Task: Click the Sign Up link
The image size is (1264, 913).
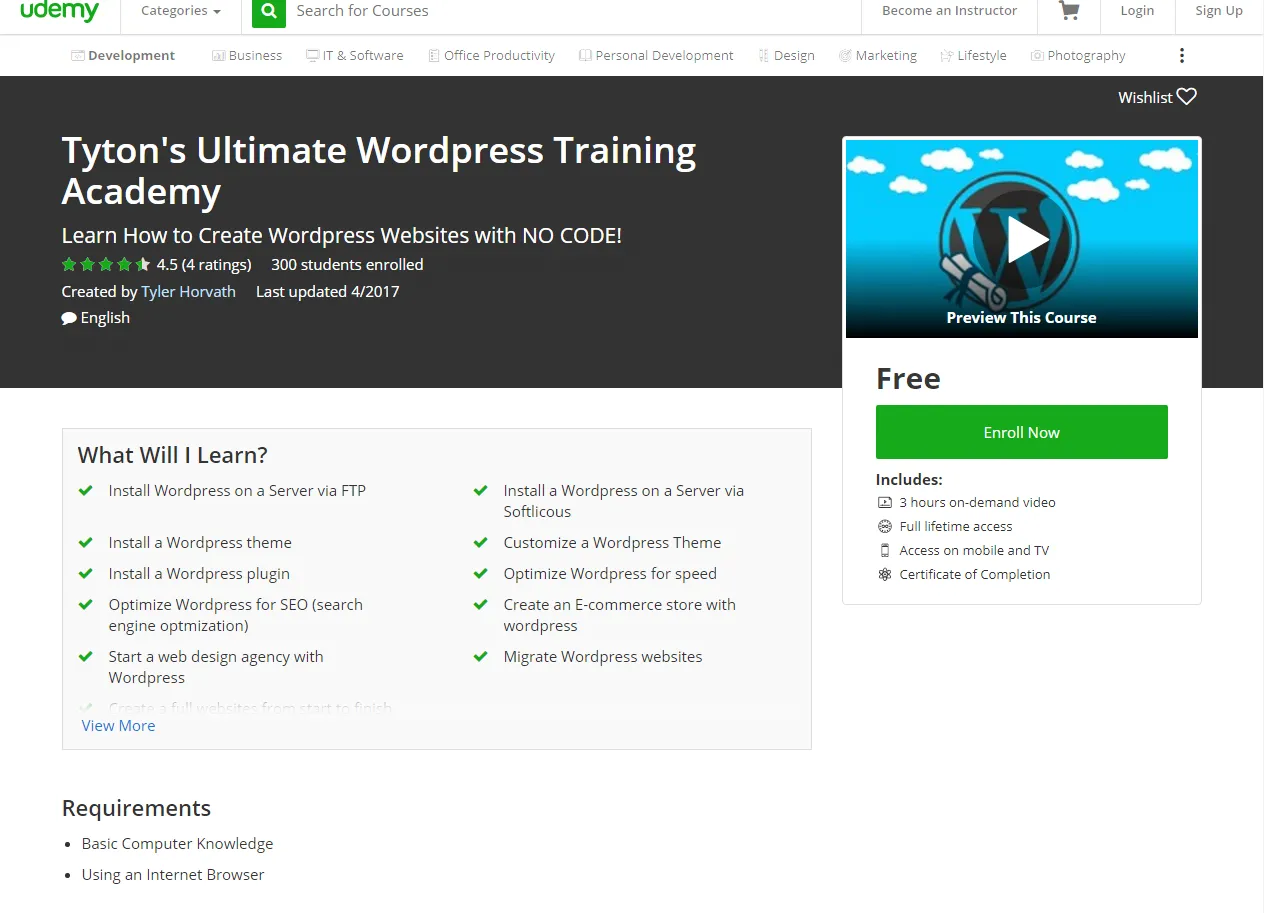Action: [x=1219, y=11]
